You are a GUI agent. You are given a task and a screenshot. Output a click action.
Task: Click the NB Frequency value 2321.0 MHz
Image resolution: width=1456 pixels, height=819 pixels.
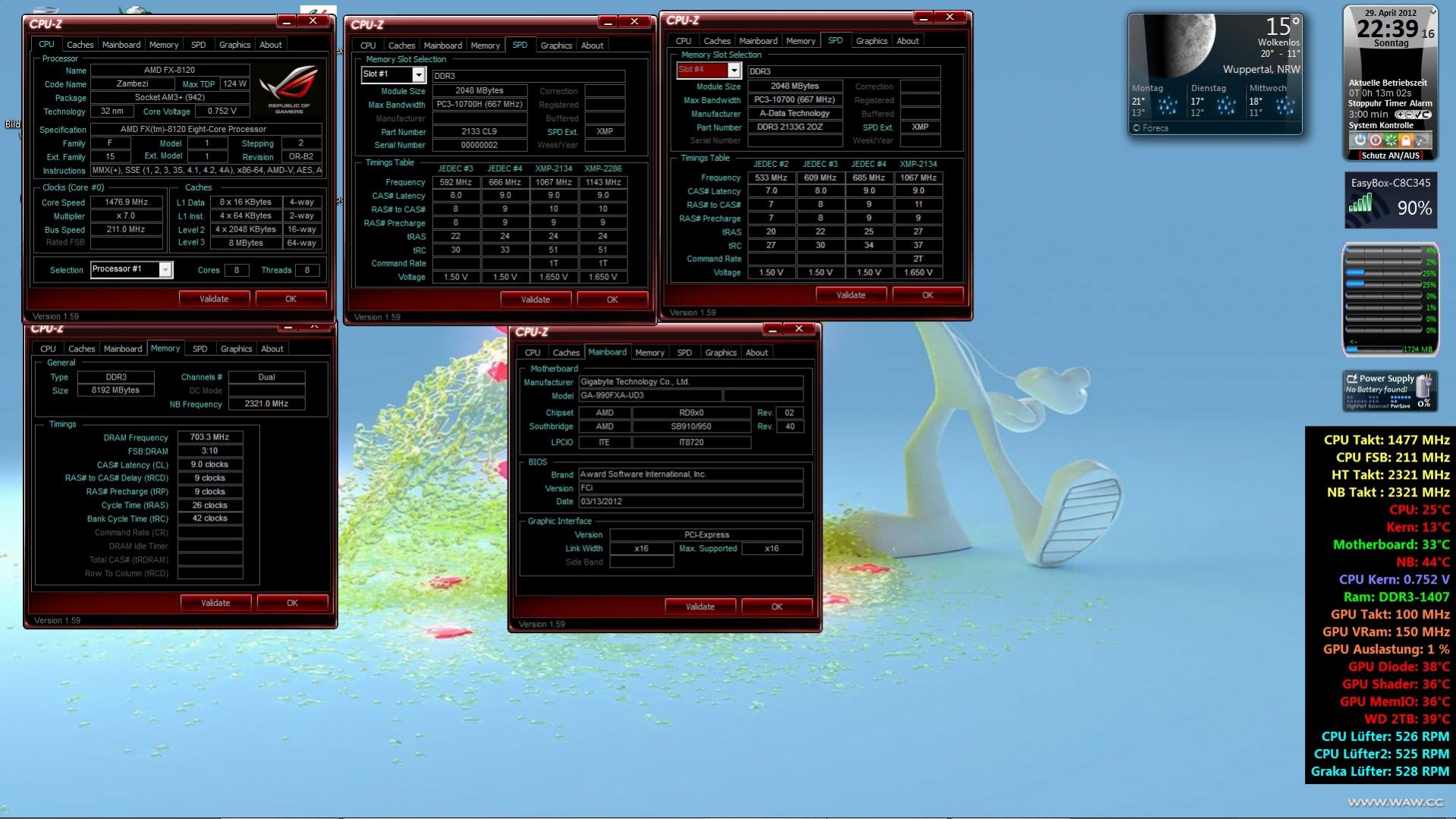coord(266,404)
